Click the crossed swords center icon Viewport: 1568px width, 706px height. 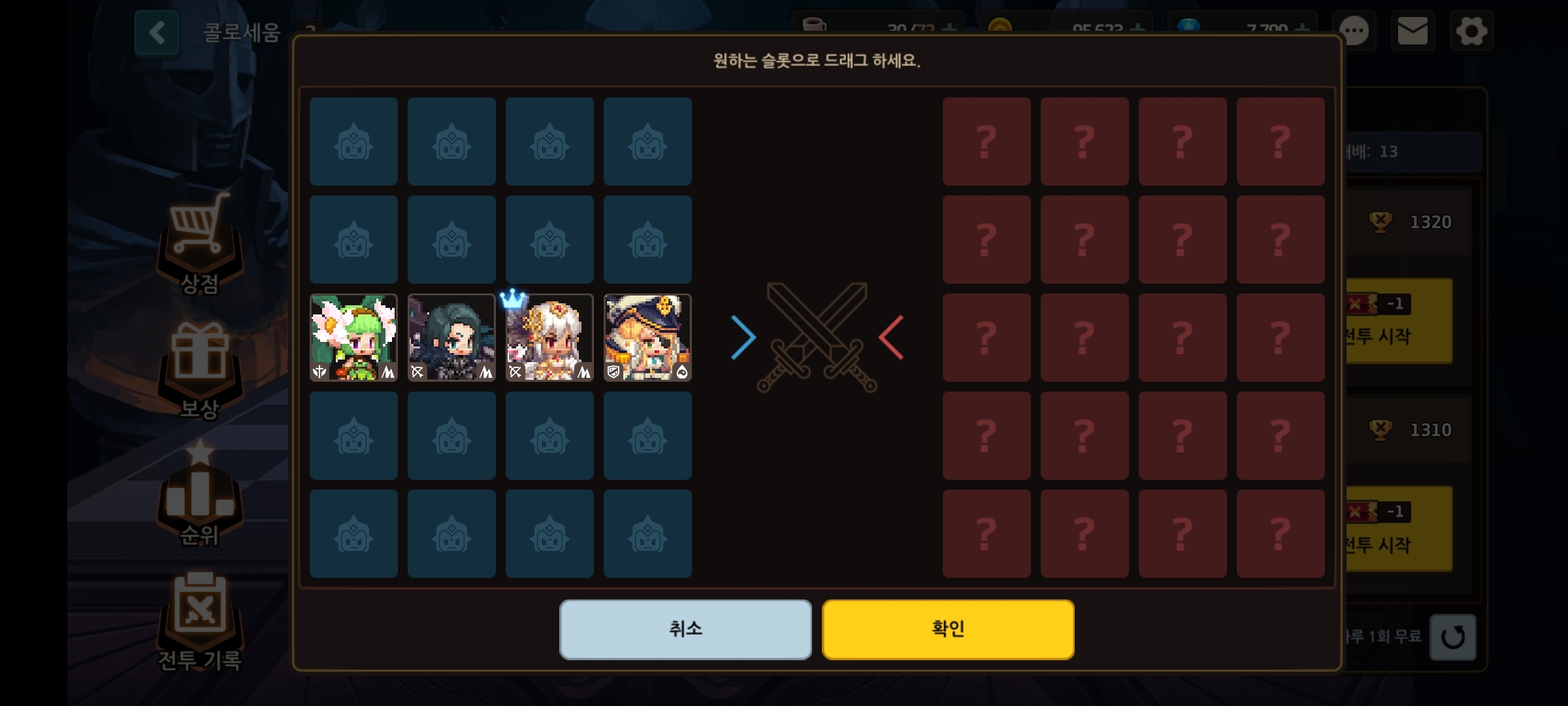click(x=817, y=337)
